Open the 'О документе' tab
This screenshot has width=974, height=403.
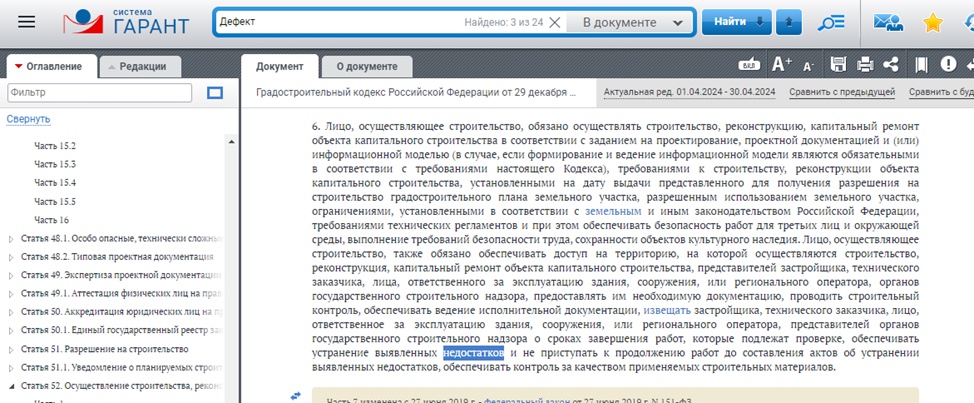(366, 66)
